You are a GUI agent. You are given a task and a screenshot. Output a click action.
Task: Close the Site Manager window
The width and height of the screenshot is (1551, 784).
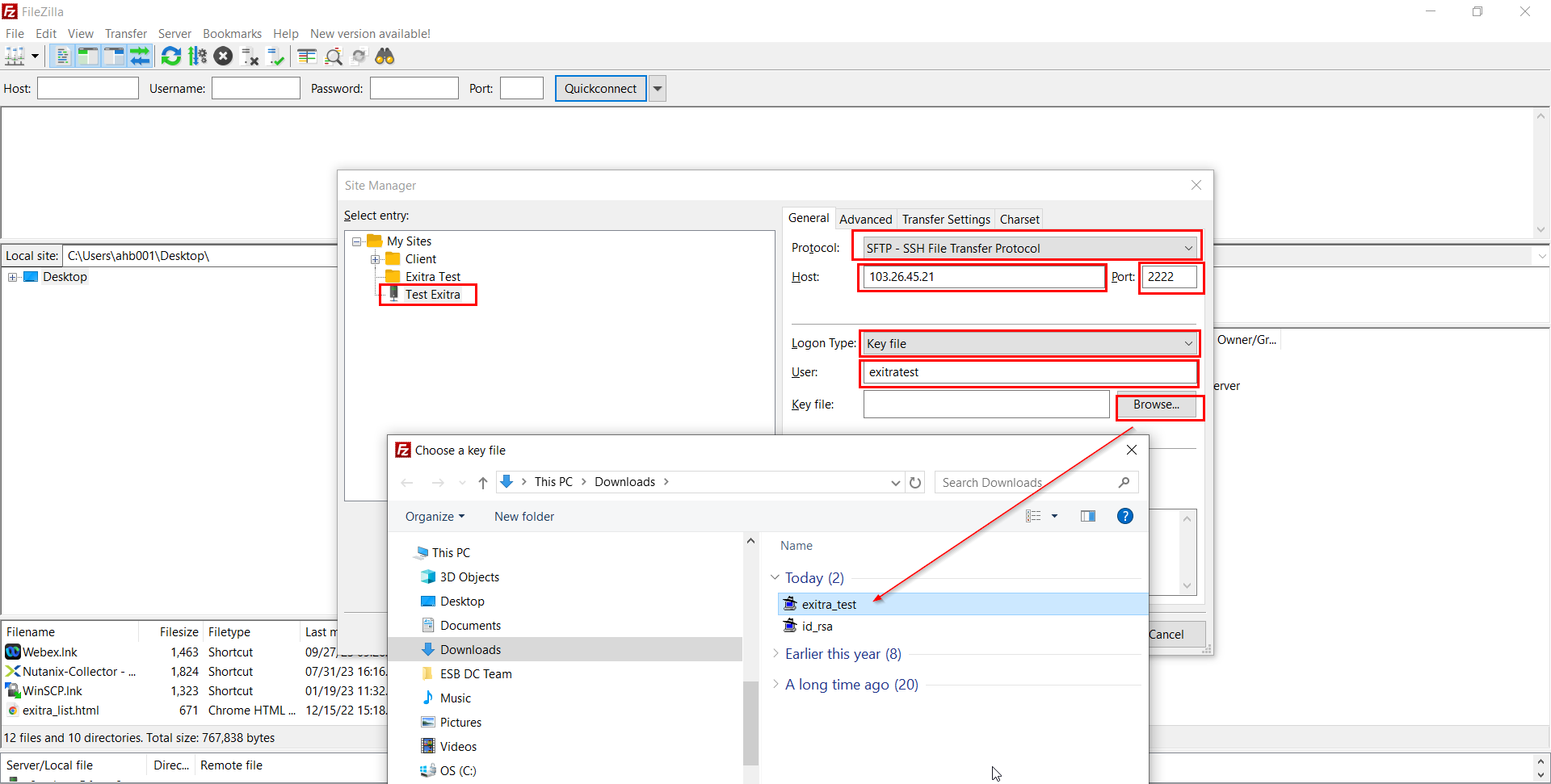pyautogui.click(x=1196, y=185)
